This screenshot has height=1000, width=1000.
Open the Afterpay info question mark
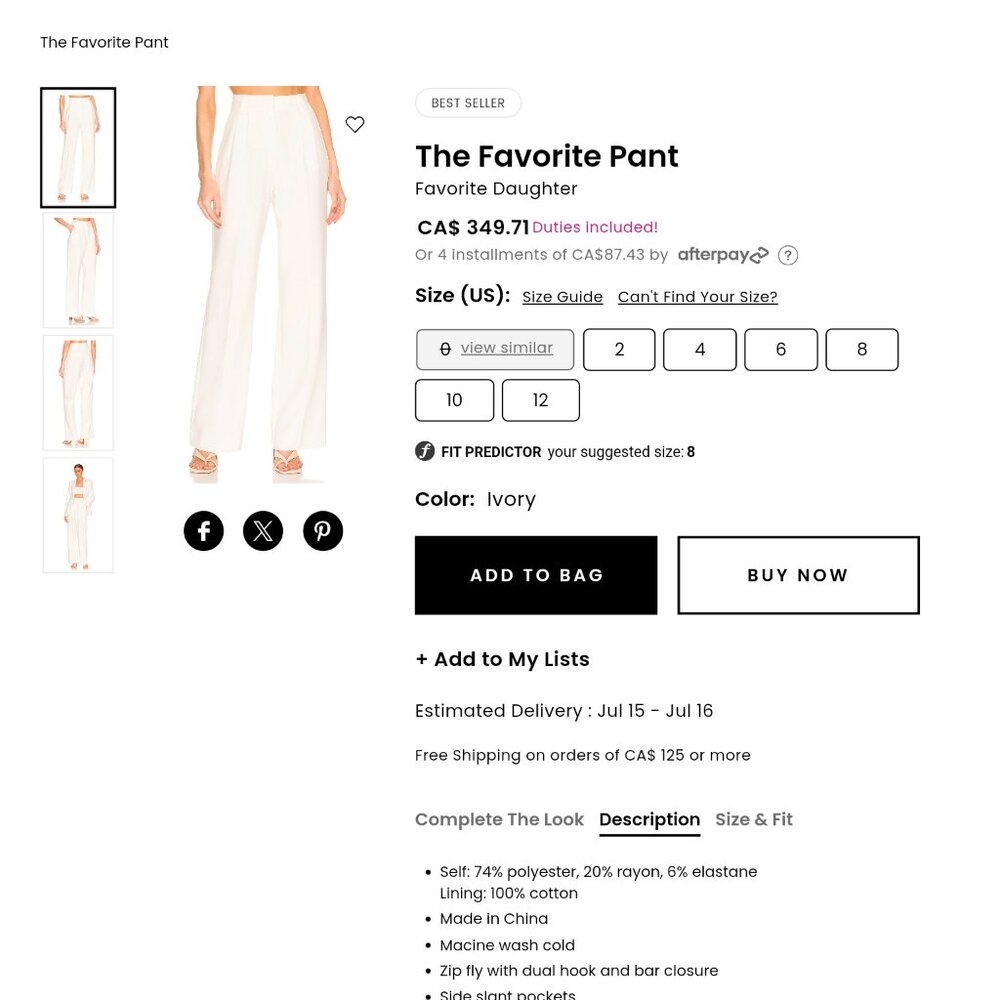[x=788, y=255]
